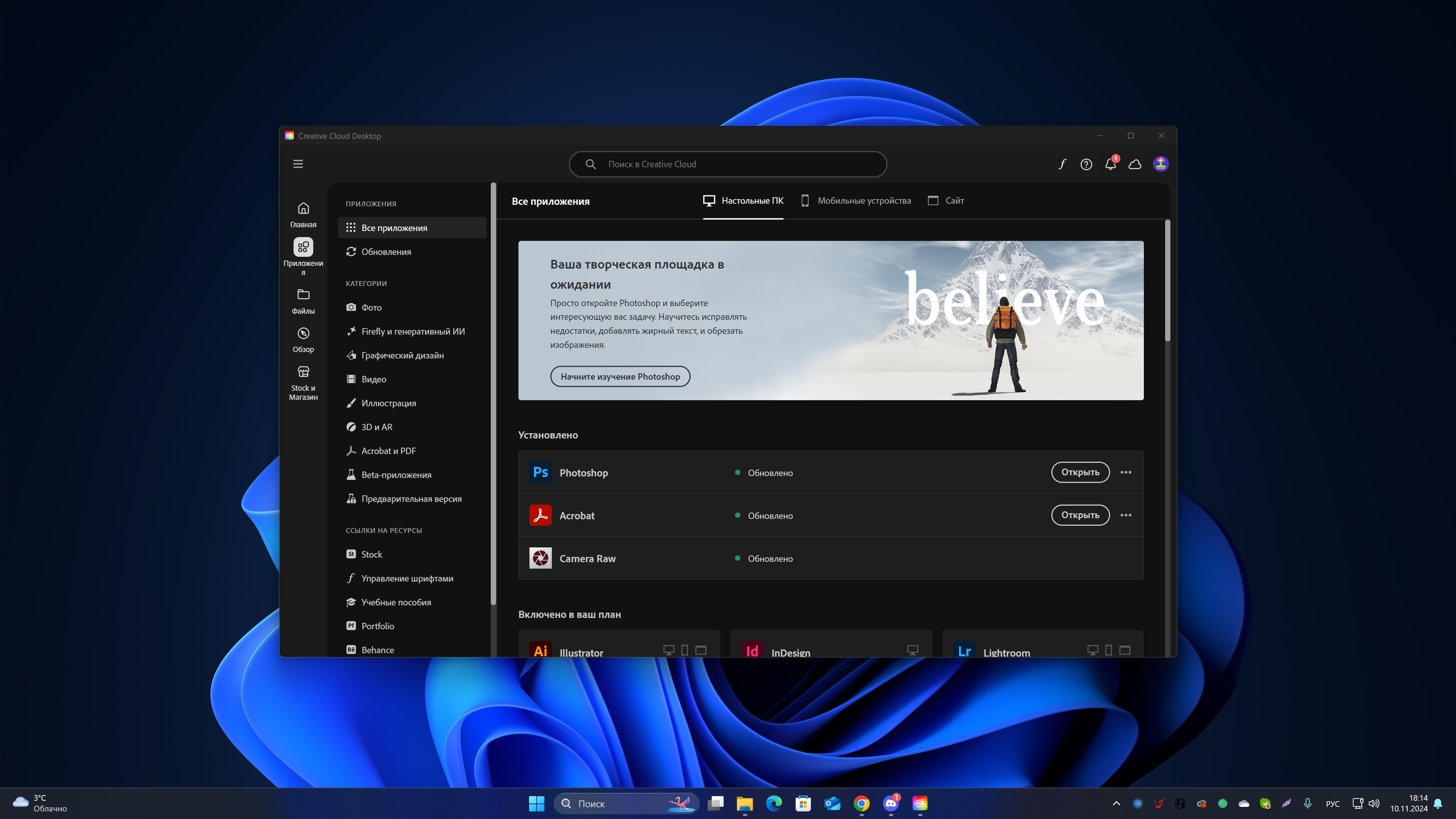Select Все приложения in the sidebar
Viewport: 1456px width, 819px height.
412,228
